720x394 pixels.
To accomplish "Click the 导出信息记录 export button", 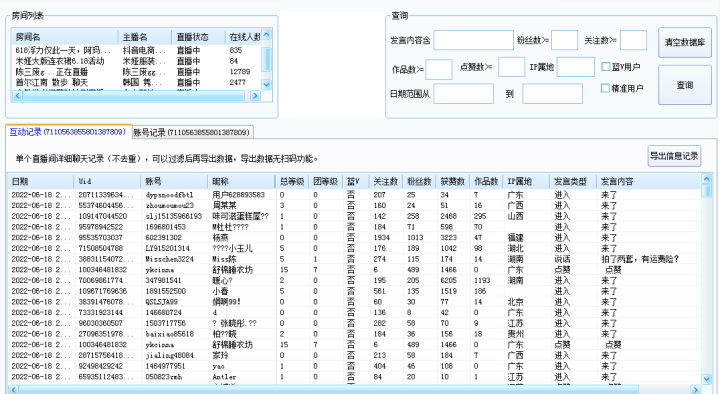I will pyautogui.click(x=674, y=156).
